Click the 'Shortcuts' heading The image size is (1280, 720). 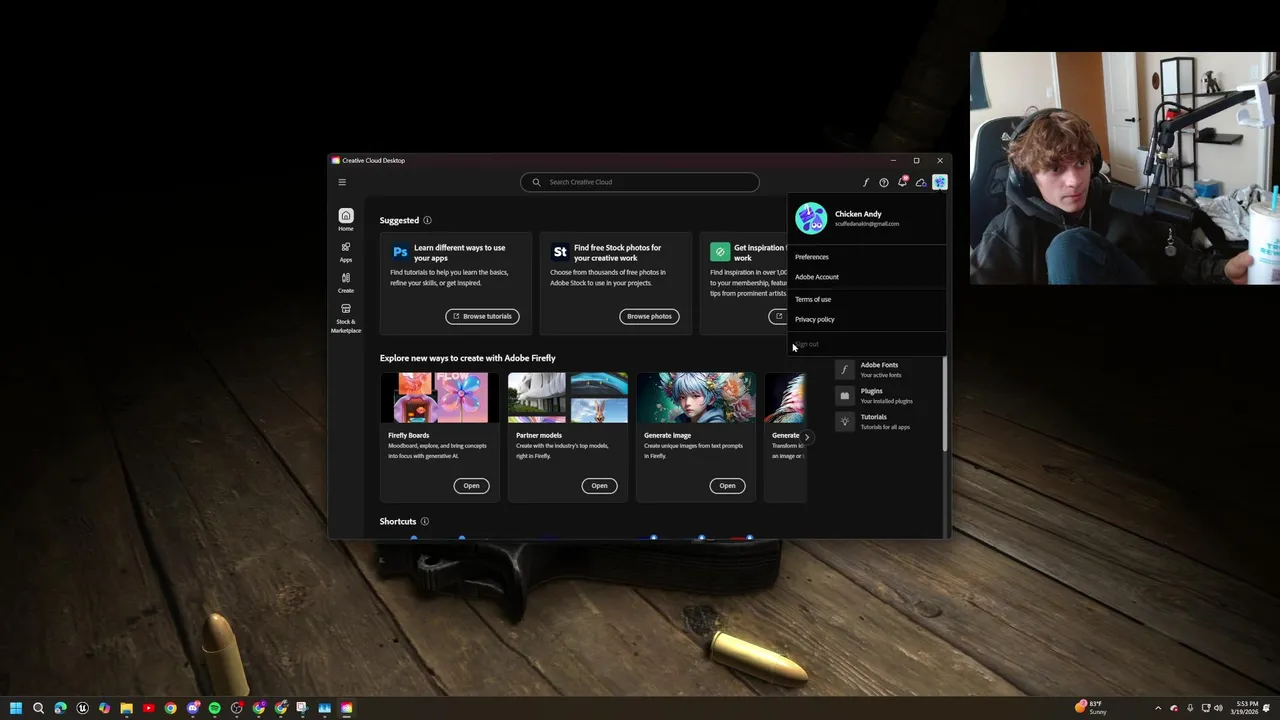click(x=398, y=521)
